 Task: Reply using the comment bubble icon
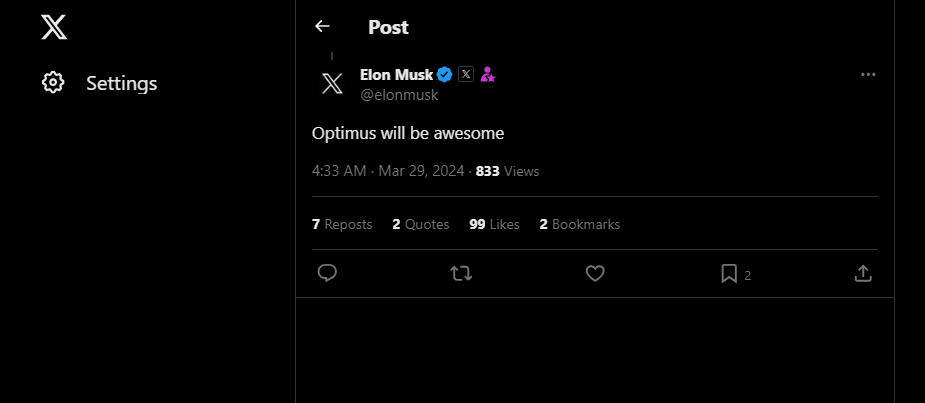coord(326,273)
